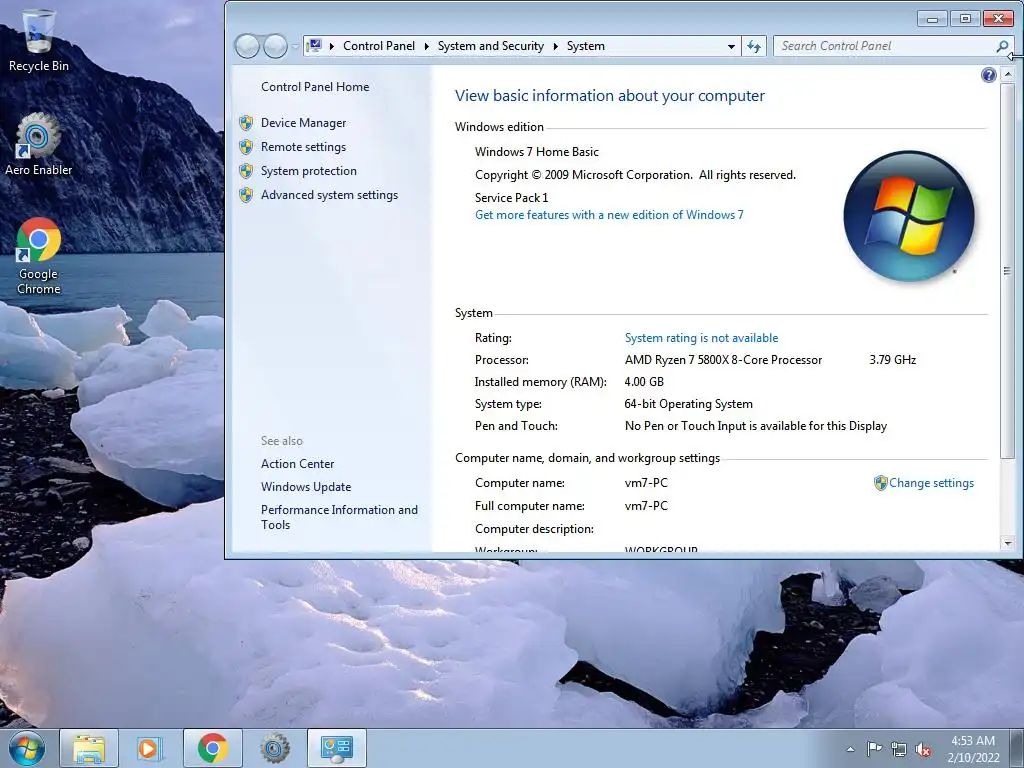
Task: Click the network tray icon
Action: (x=899, y=749)
